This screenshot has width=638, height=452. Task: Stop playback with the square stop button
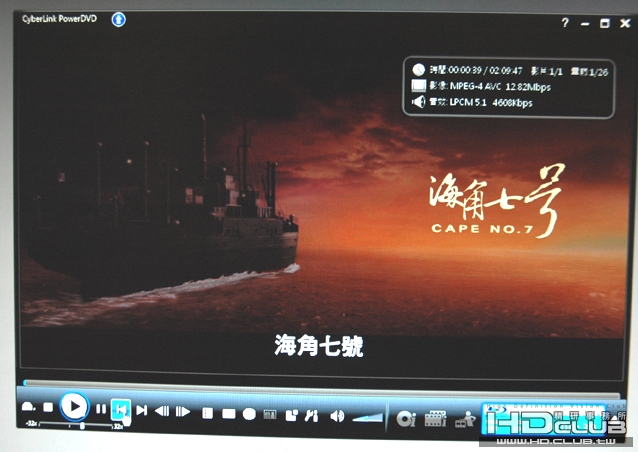coord(48,407)
